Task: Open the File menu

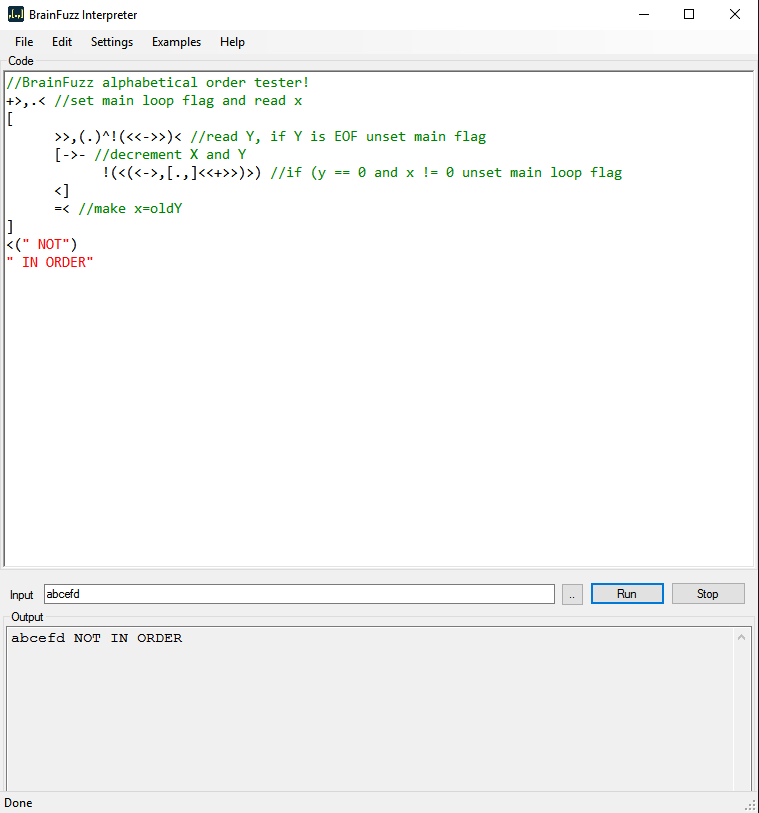Action: (x=24, y=42)
